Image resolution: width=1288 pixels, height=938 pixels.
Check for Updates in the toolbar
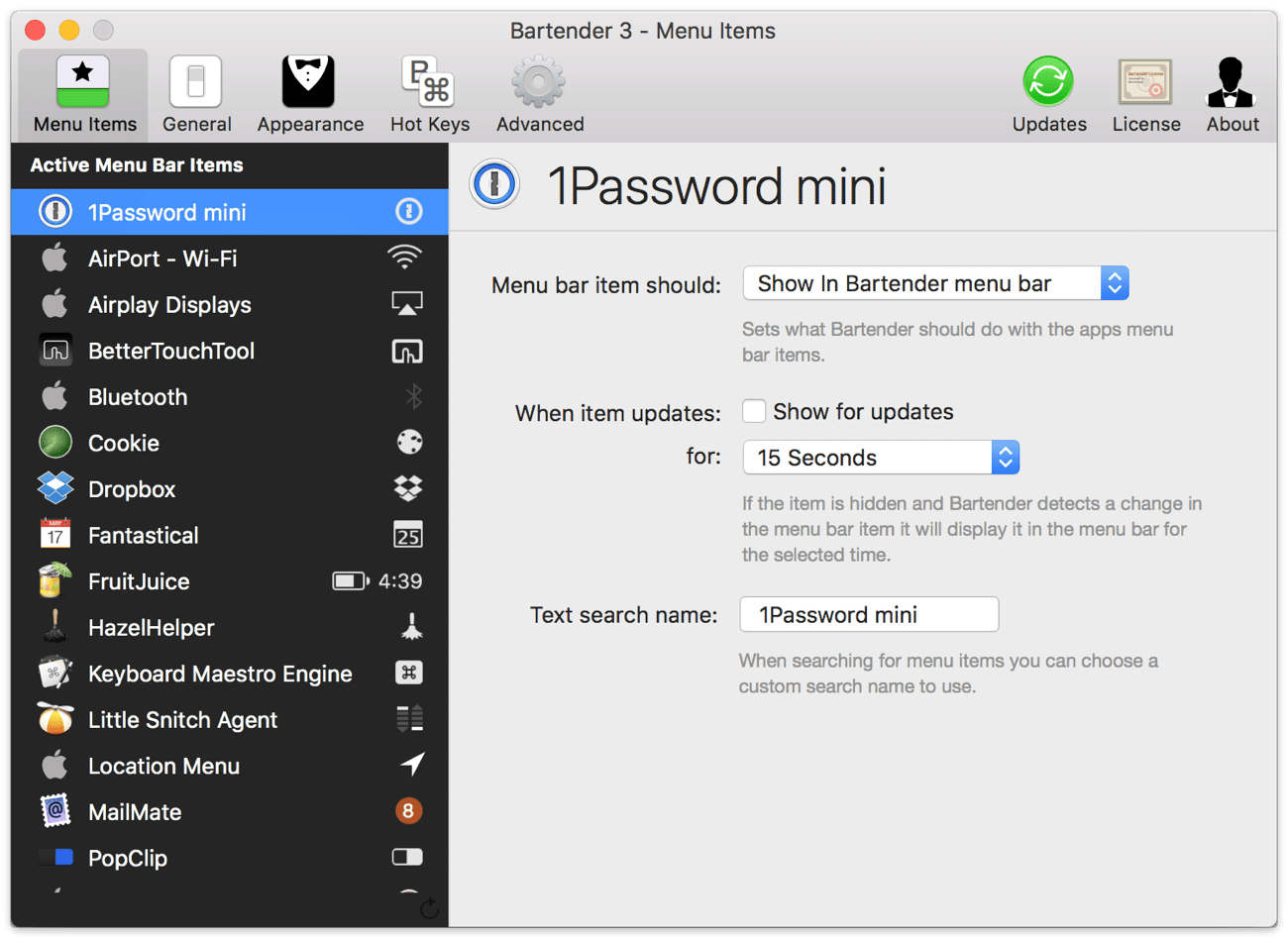click(x=1049, y=95)
